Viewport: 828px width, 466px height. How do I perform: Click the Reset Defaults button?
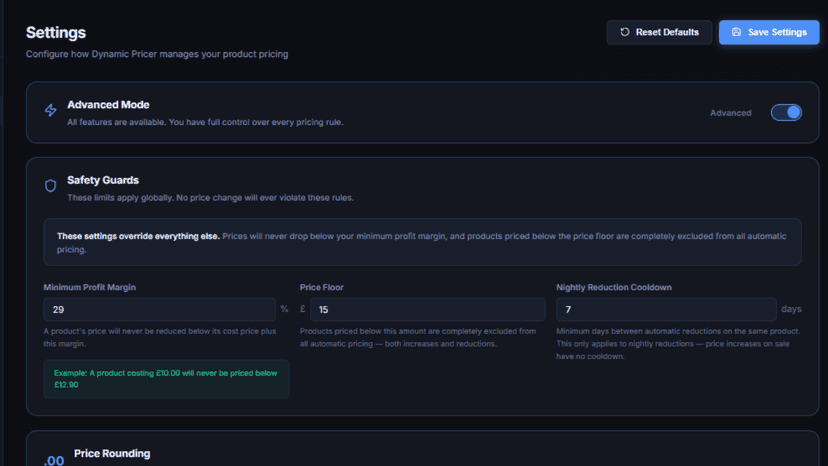click(x=659, y=32)
